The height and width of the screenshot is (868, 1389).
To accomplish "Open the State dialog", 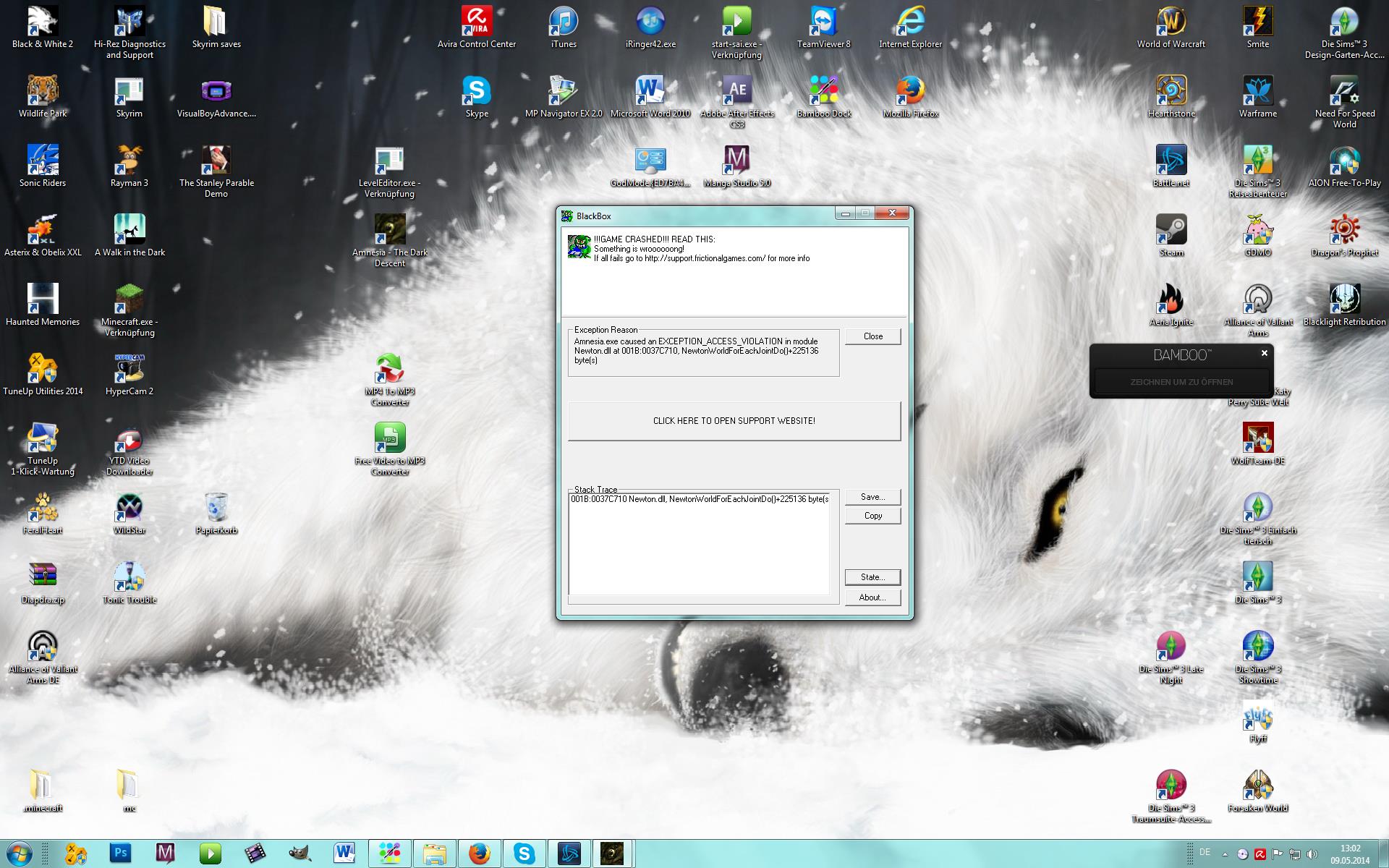I will pos(872,577).
